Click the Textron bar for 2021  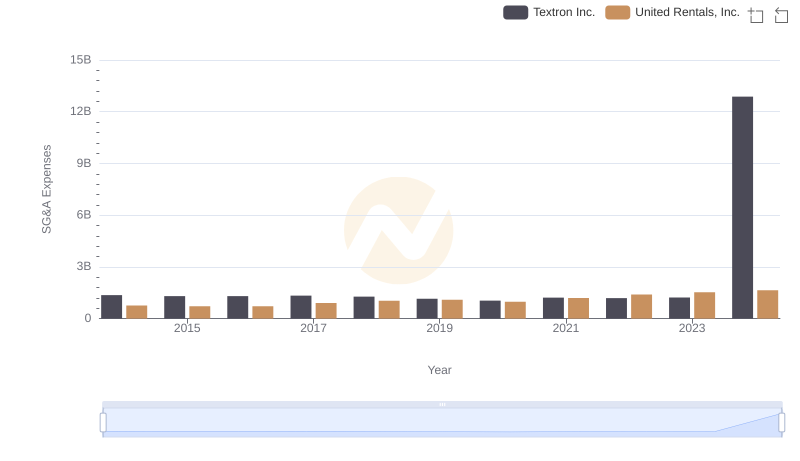point(553,308)
